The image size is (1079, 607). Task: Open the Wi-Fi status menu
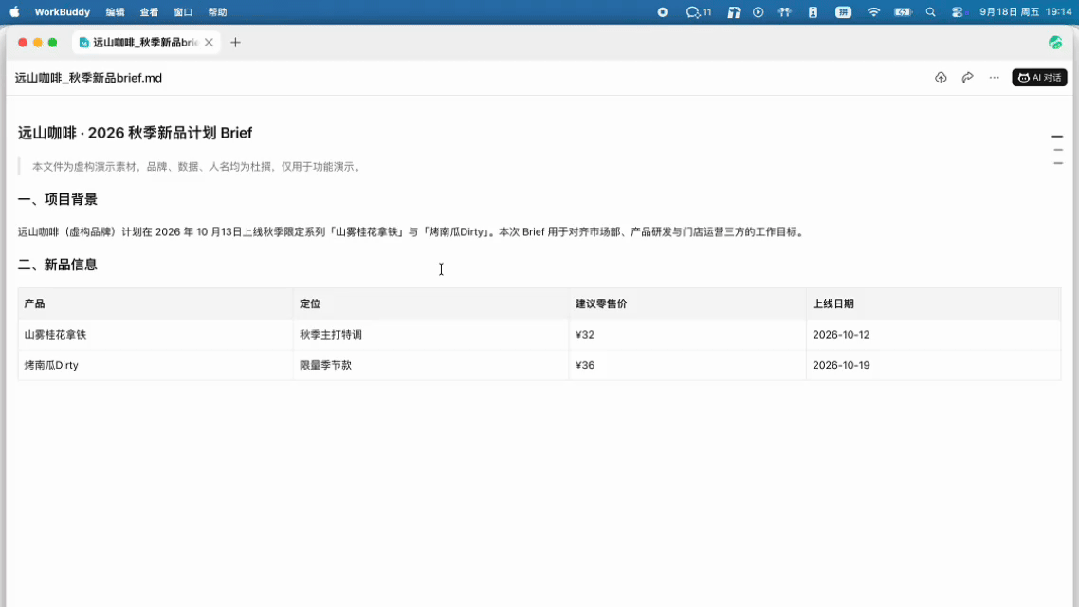pyautogui.click(x=873, y=12)
